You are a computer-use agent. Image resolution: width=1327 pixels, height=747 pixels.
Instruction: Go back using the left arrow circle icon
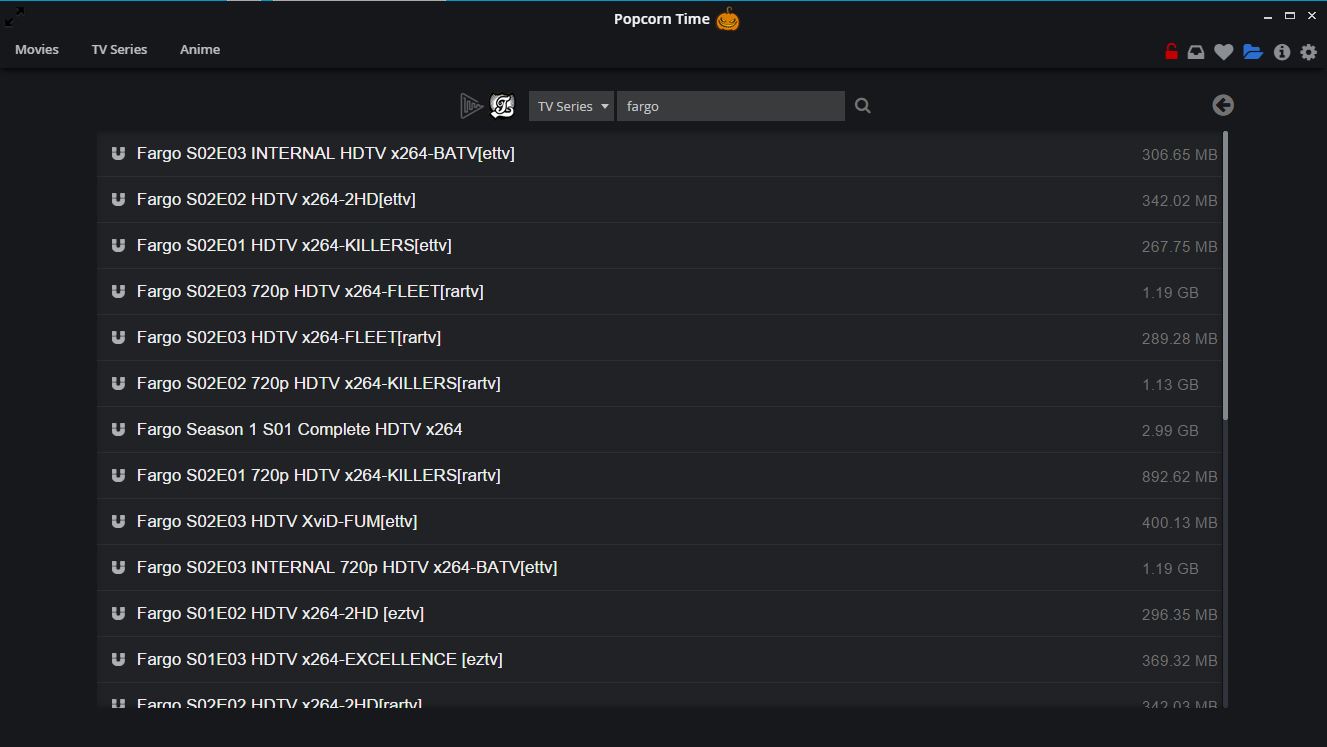[1223, 105]
